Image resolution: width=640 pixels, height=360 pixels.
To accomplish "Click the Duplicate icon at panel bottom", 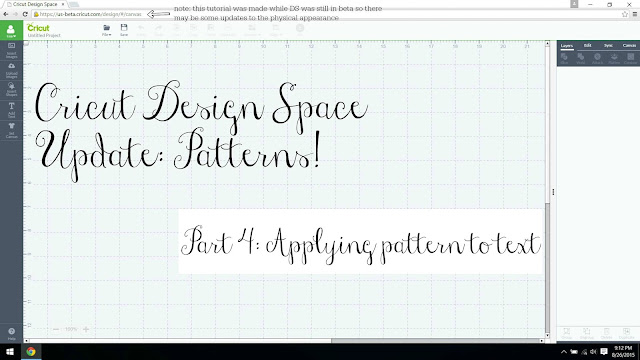I will (x=627, y=333).
